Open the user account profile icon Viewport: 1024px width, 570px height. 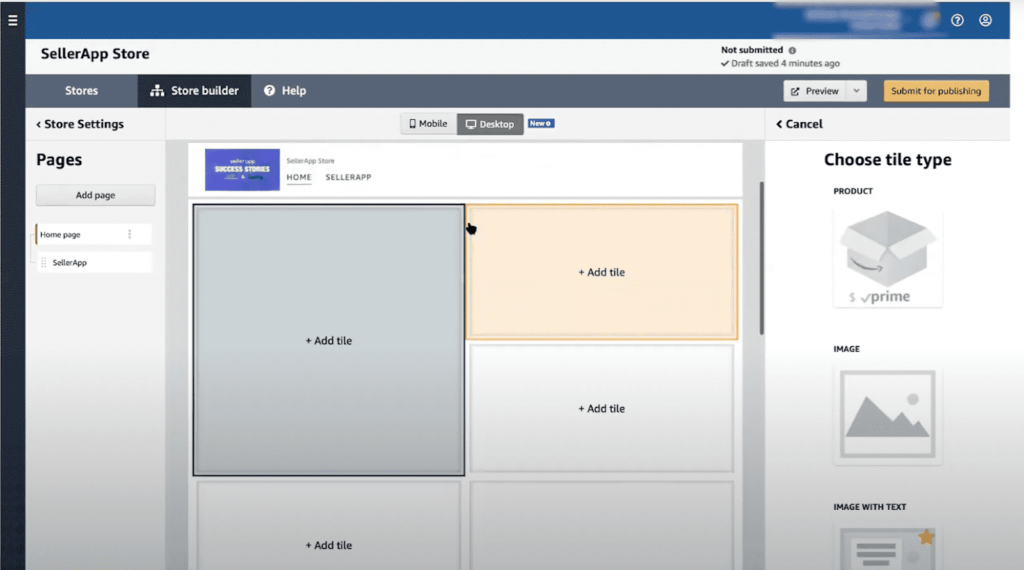click(985, 20)
